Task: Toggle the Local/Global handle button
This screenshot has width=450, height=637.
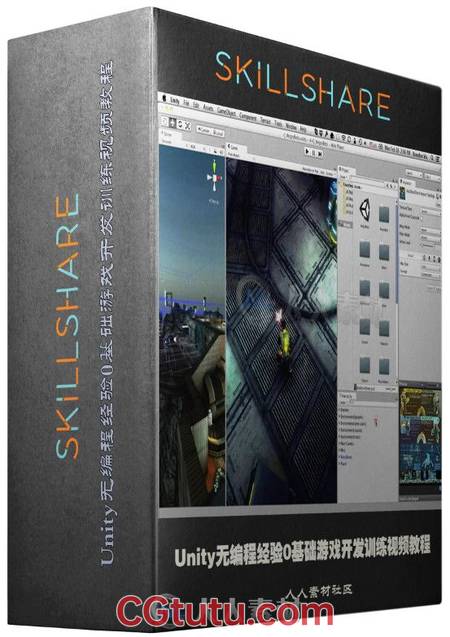Action: pos(218,132)
